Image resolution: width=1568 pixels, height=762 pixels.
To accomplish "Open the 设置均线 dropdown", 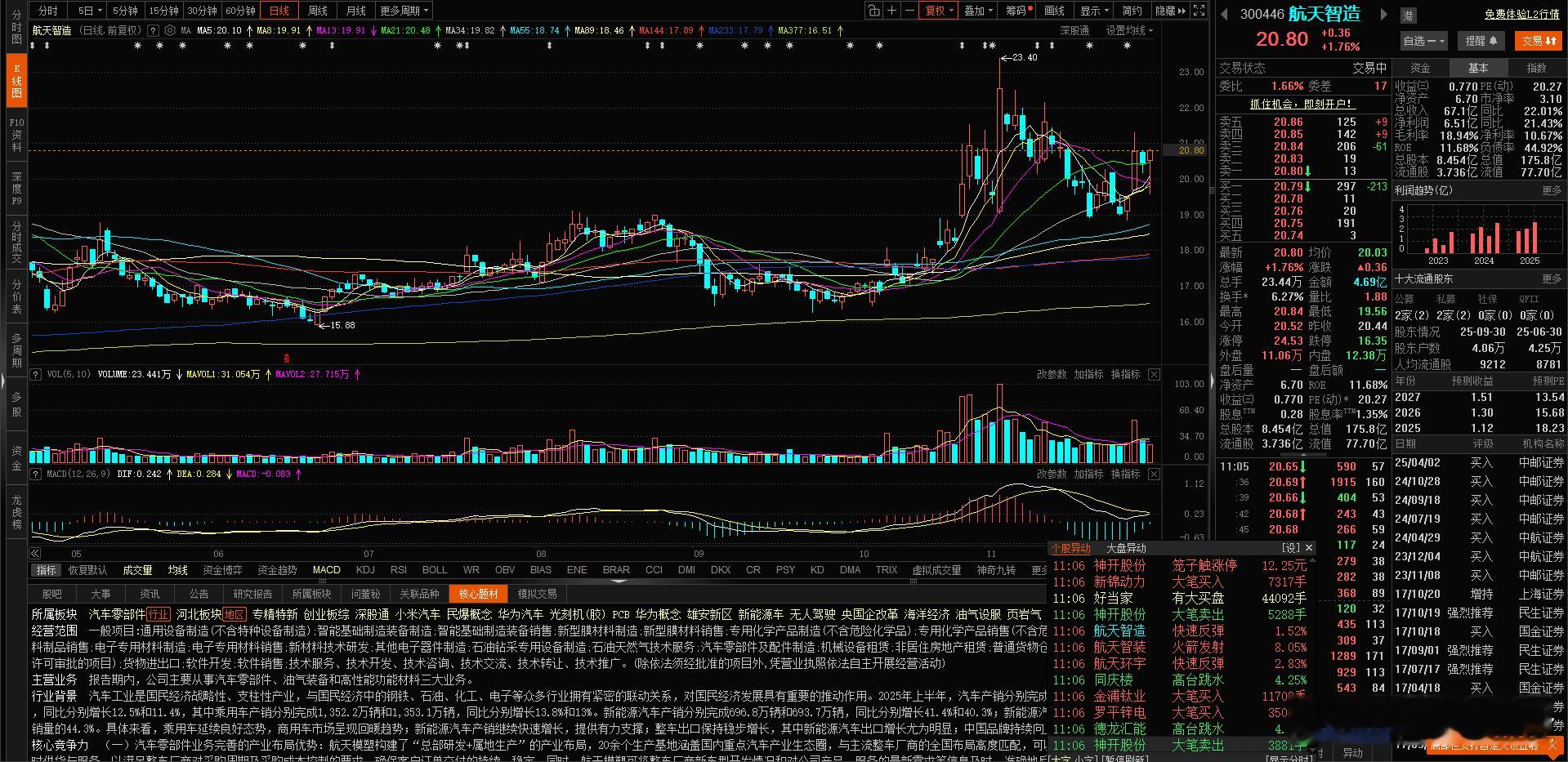I will pyautogui.click(x=1126, y=30).
